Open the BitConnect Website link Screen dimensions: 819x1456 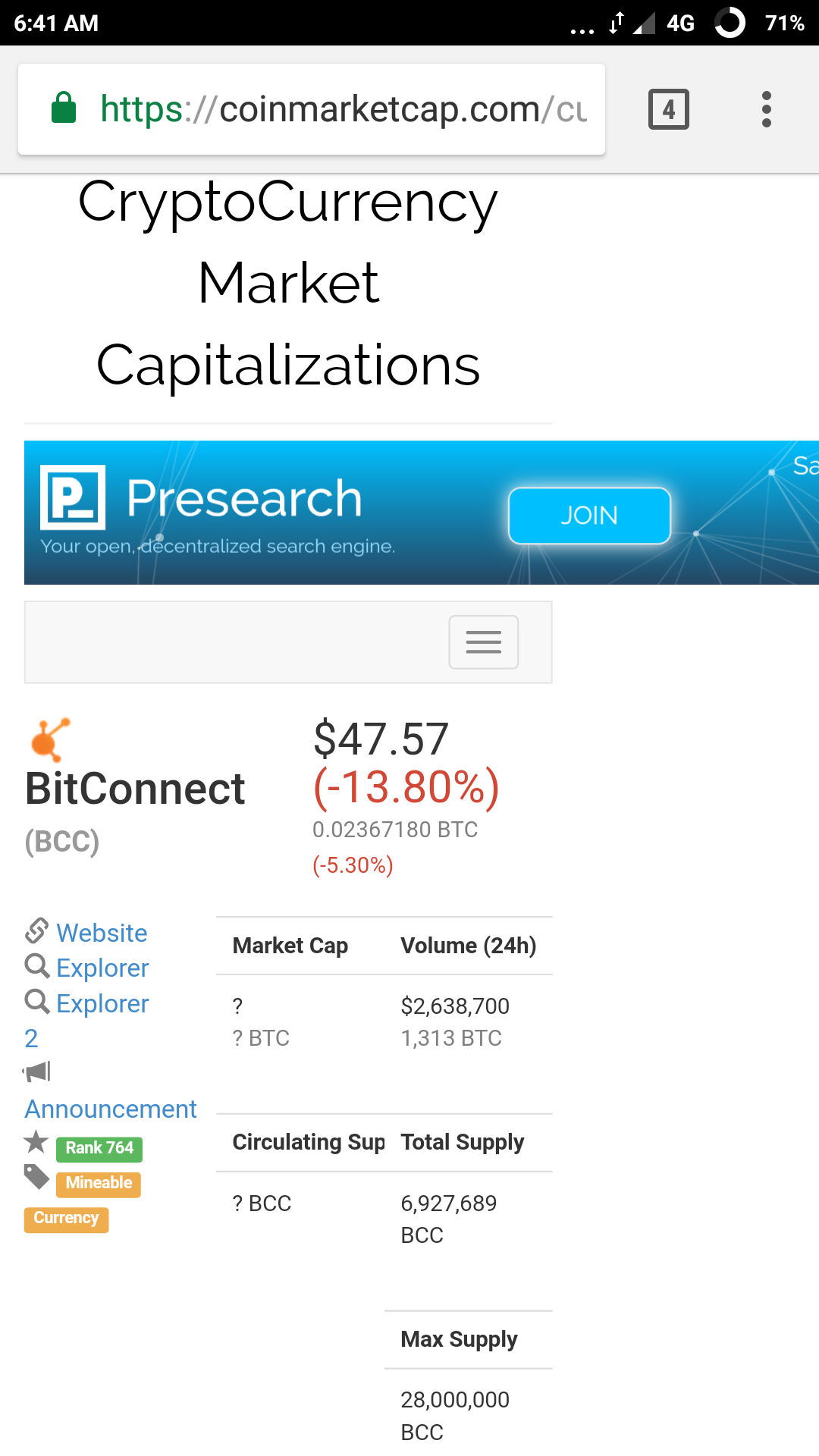click(102, 933)
